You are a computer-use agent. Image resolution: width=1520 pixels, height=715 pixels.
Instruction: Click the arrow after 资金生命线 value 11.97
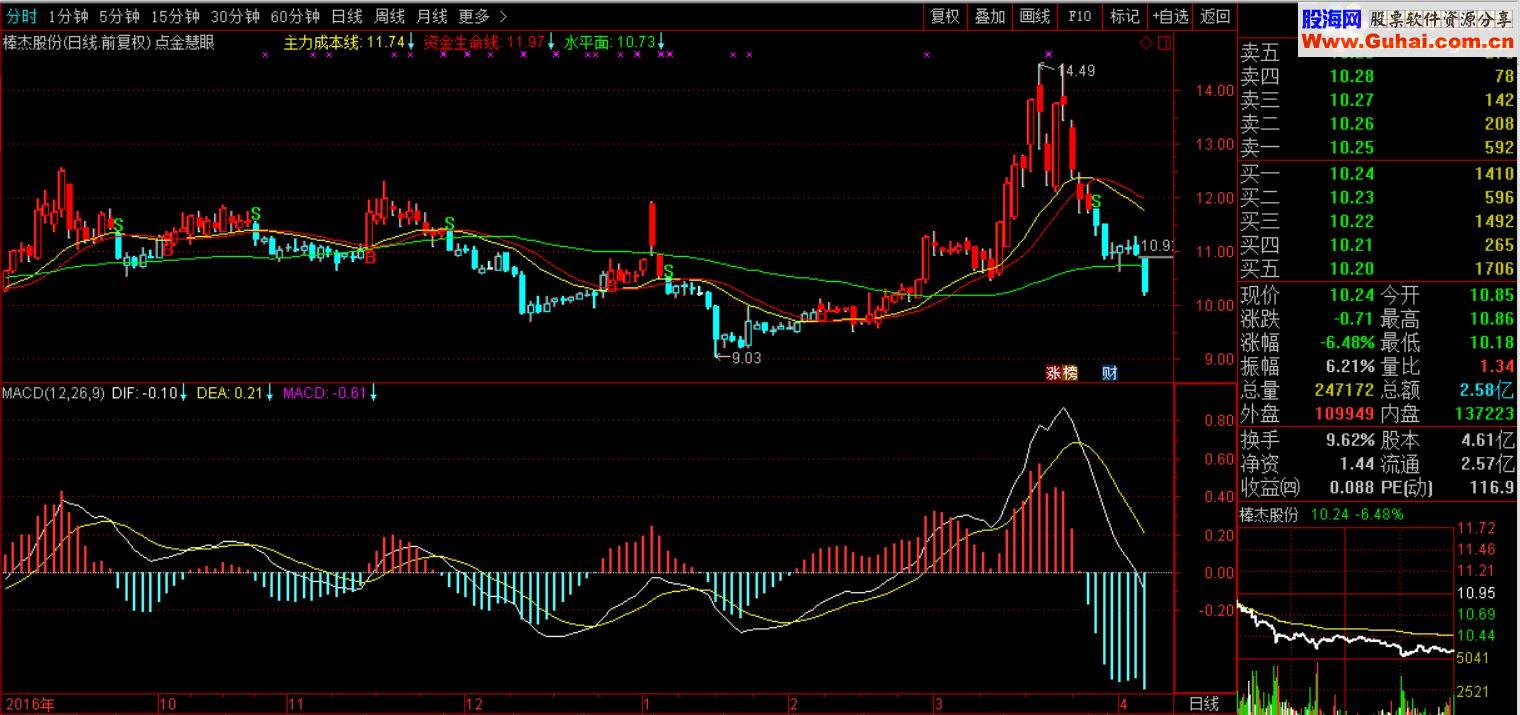point(551,43)
